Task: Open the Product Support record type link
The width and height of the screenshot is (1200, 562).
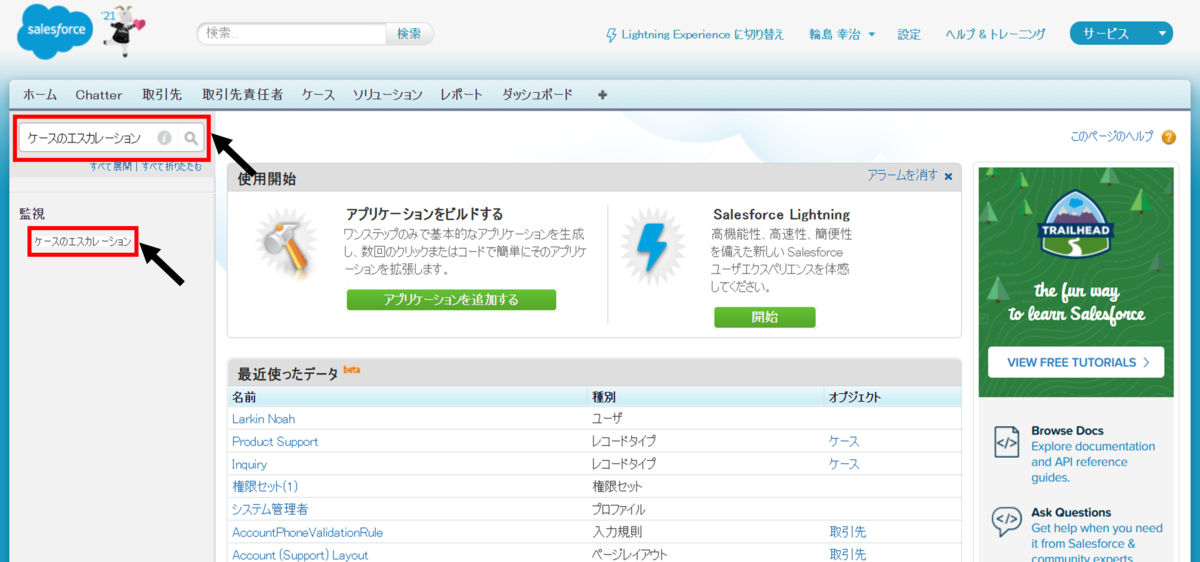Action: coord(275,442)
